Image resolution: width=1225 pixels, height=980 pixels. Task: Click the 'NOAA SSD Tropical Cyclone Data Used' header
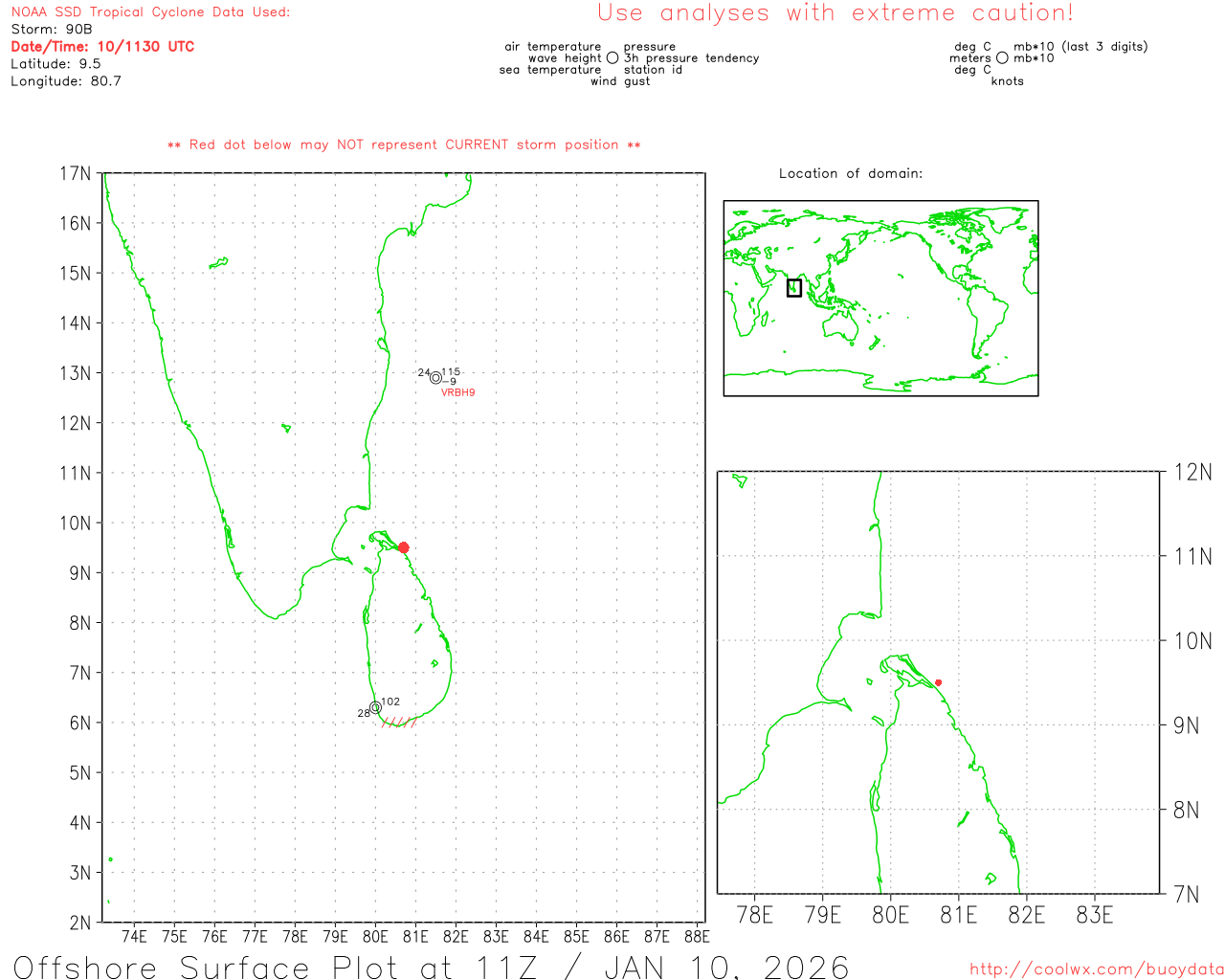[x=150, y=12]
